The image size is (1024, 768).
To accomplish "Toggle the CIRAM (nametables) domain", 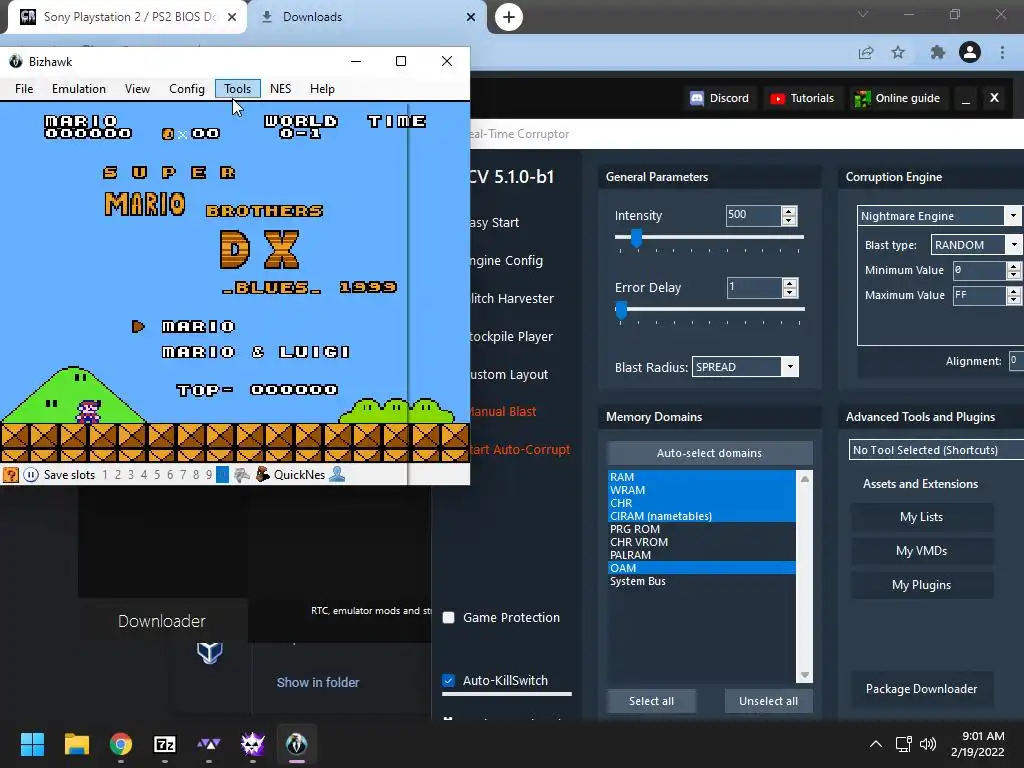I will pos(701,516).
